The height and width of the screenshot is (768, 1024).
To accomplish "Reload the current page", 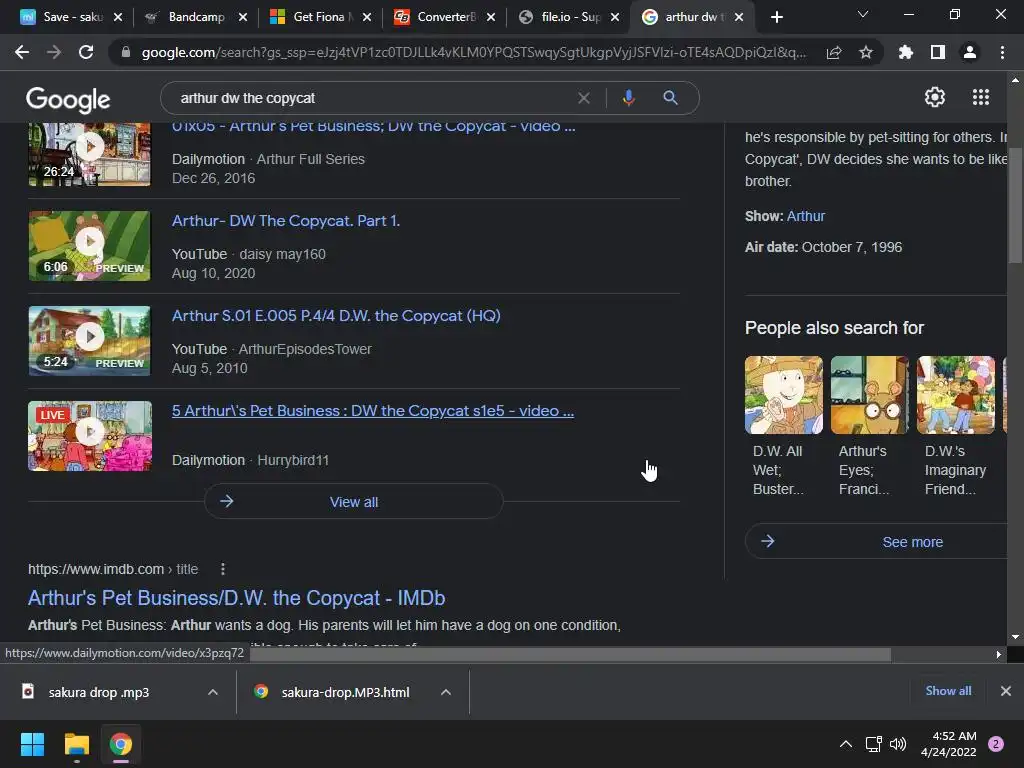I will pyautogui.click(x=86, y=52).
